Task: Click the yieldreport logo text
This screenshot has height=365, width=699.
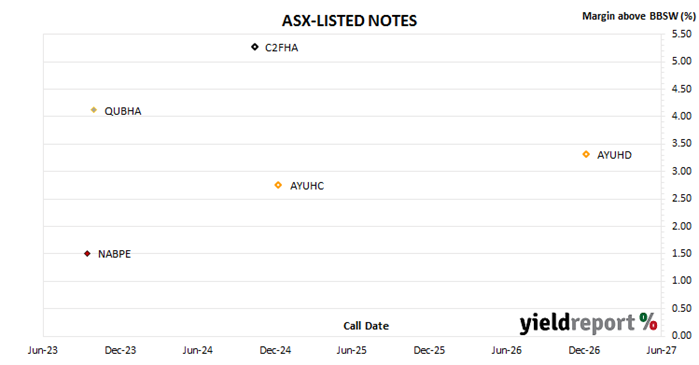Action: click(x=577, y=323)
